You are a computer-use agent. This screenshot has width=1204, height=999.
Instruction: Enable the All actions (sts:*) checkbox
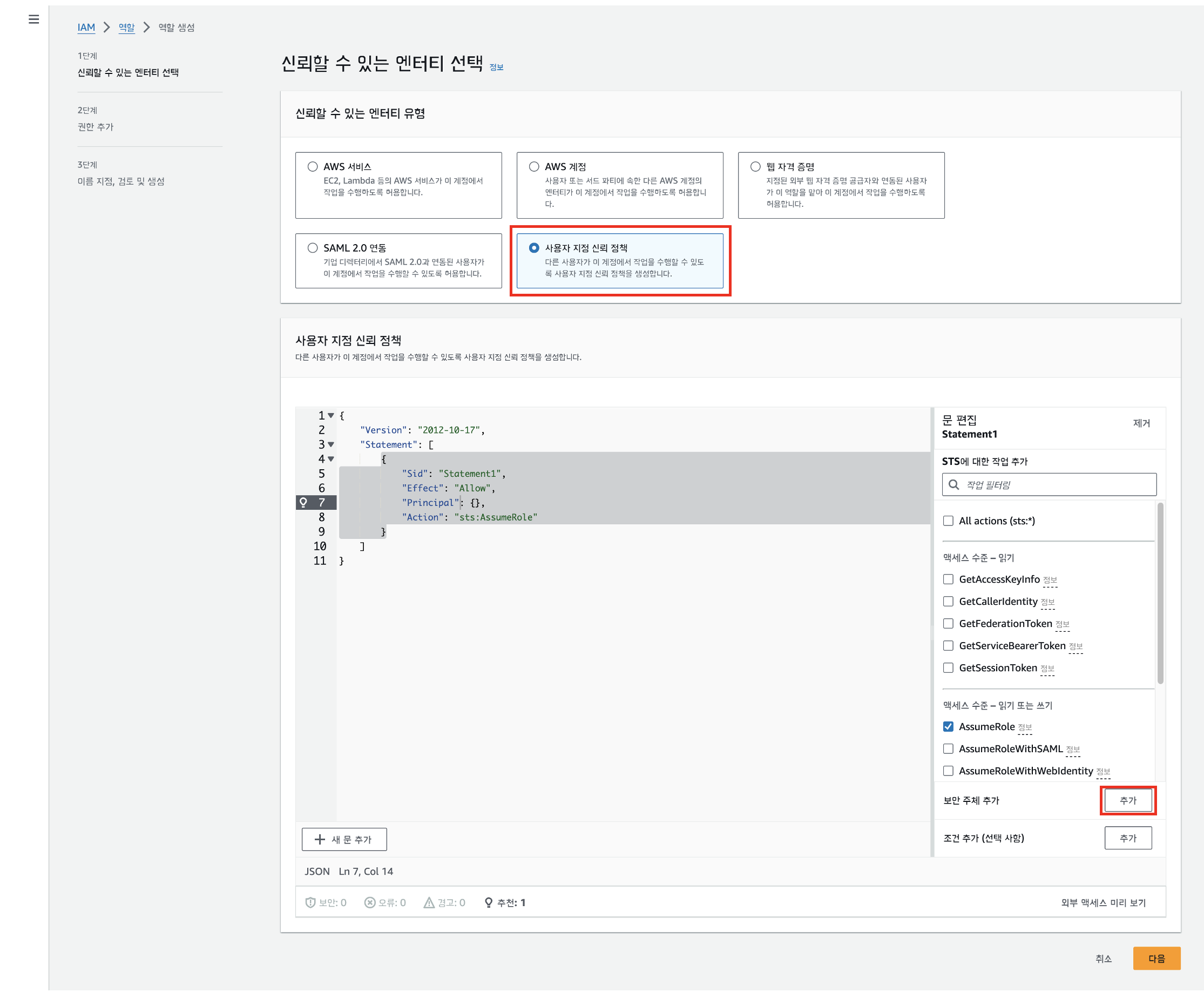[948, 521]
